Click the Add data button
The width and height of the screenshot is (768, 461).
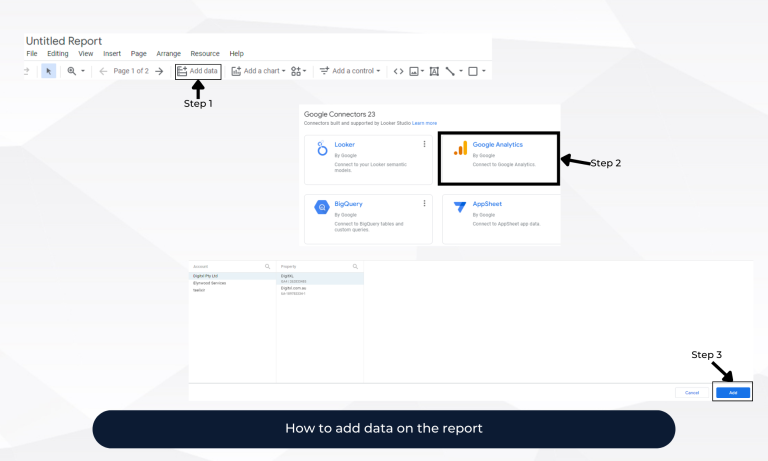[x=197, y=71]
